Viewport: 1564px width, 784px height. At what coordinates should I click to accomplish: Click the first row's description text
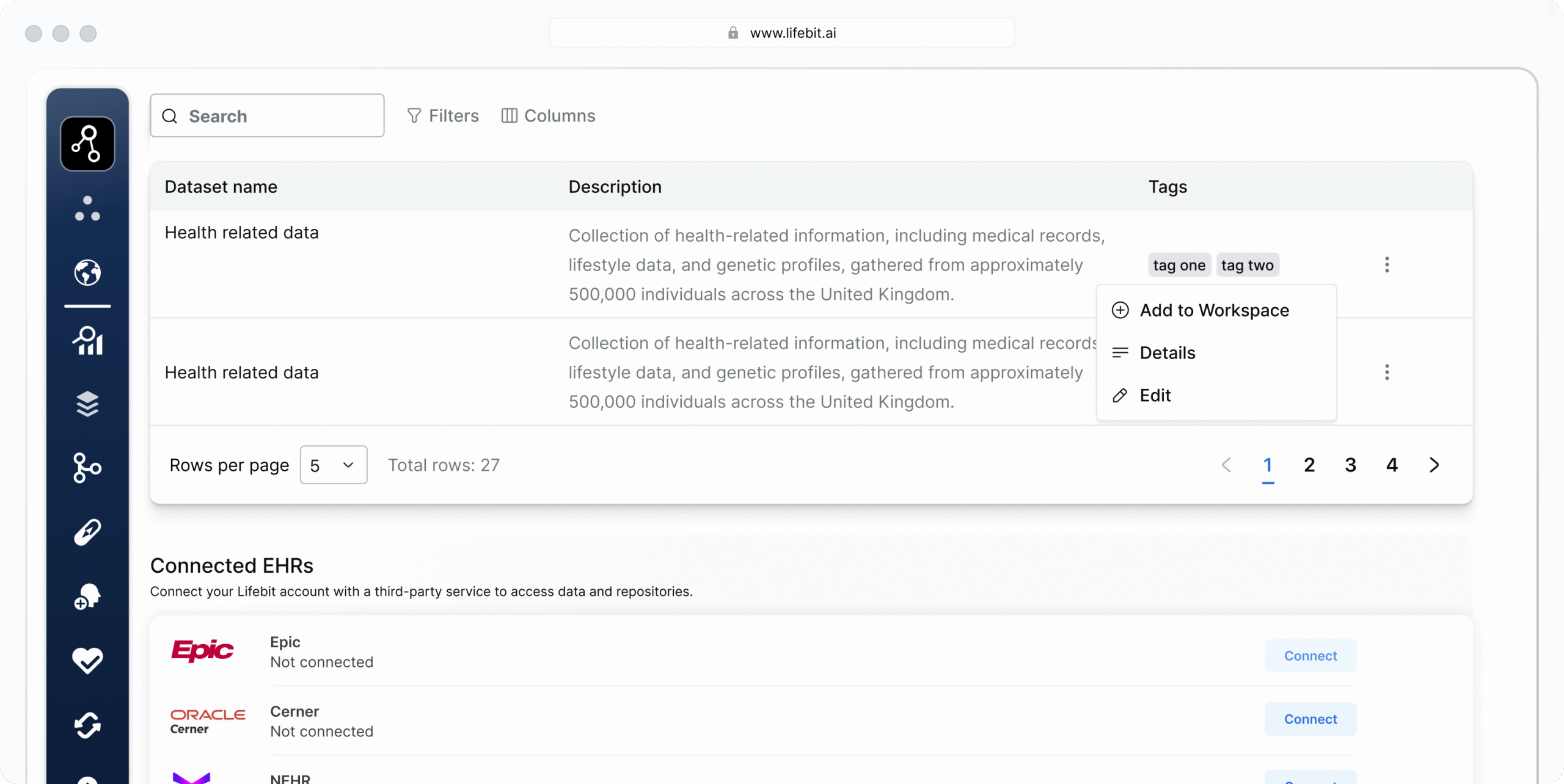pyautogui.click(x=836, y=265)
